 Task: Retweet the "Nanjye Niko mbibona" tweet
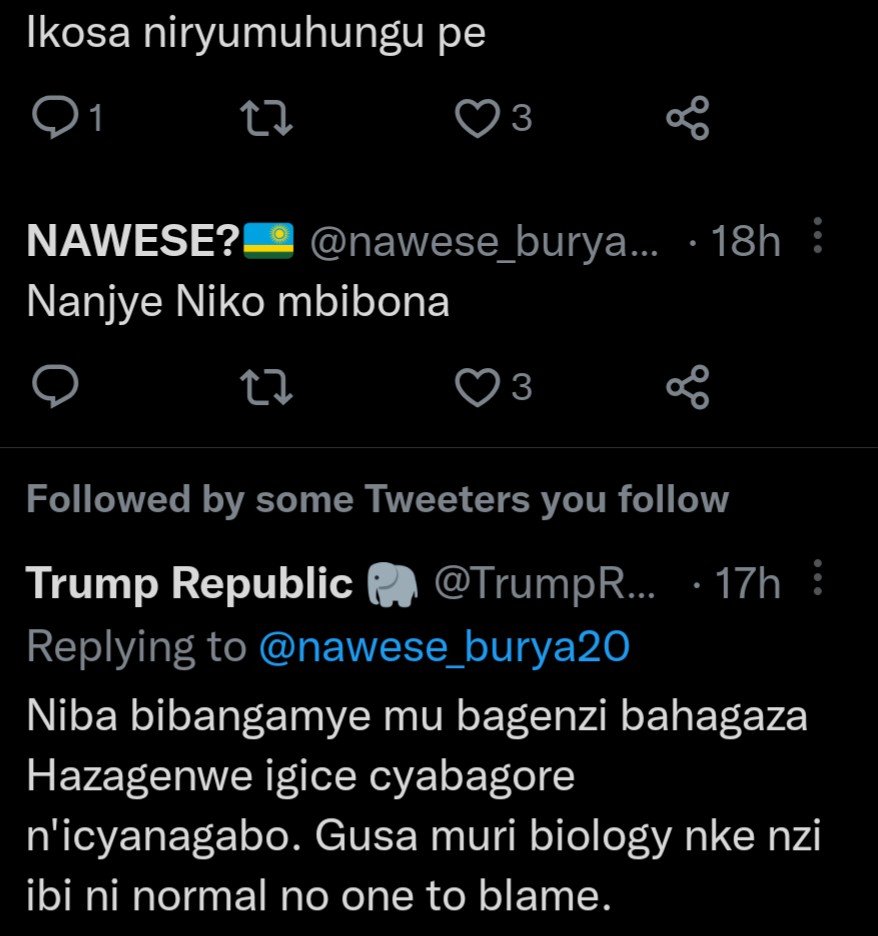(268, 387)
